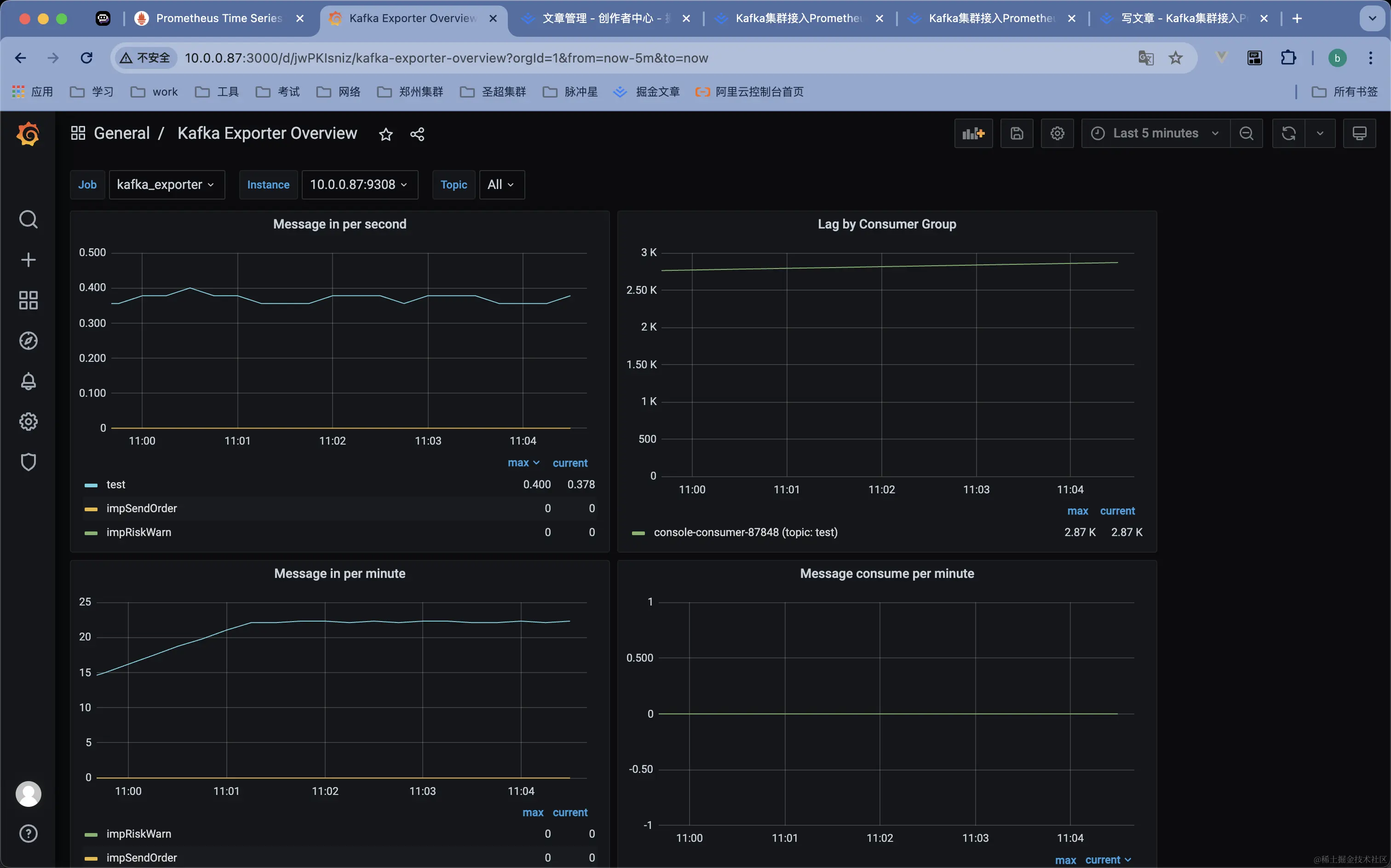1391x868 pixels.
Task: Open the Last 5 minutes time picker
Action: tap(1155, 134)
